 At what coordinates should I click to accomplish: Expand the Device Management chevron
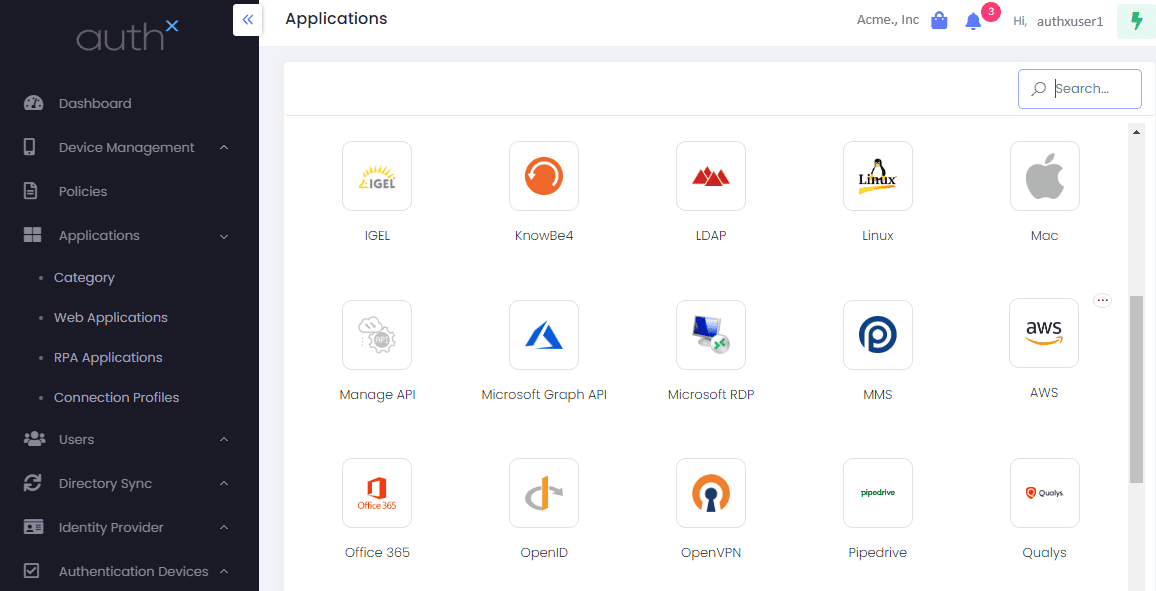coord(224,147)
